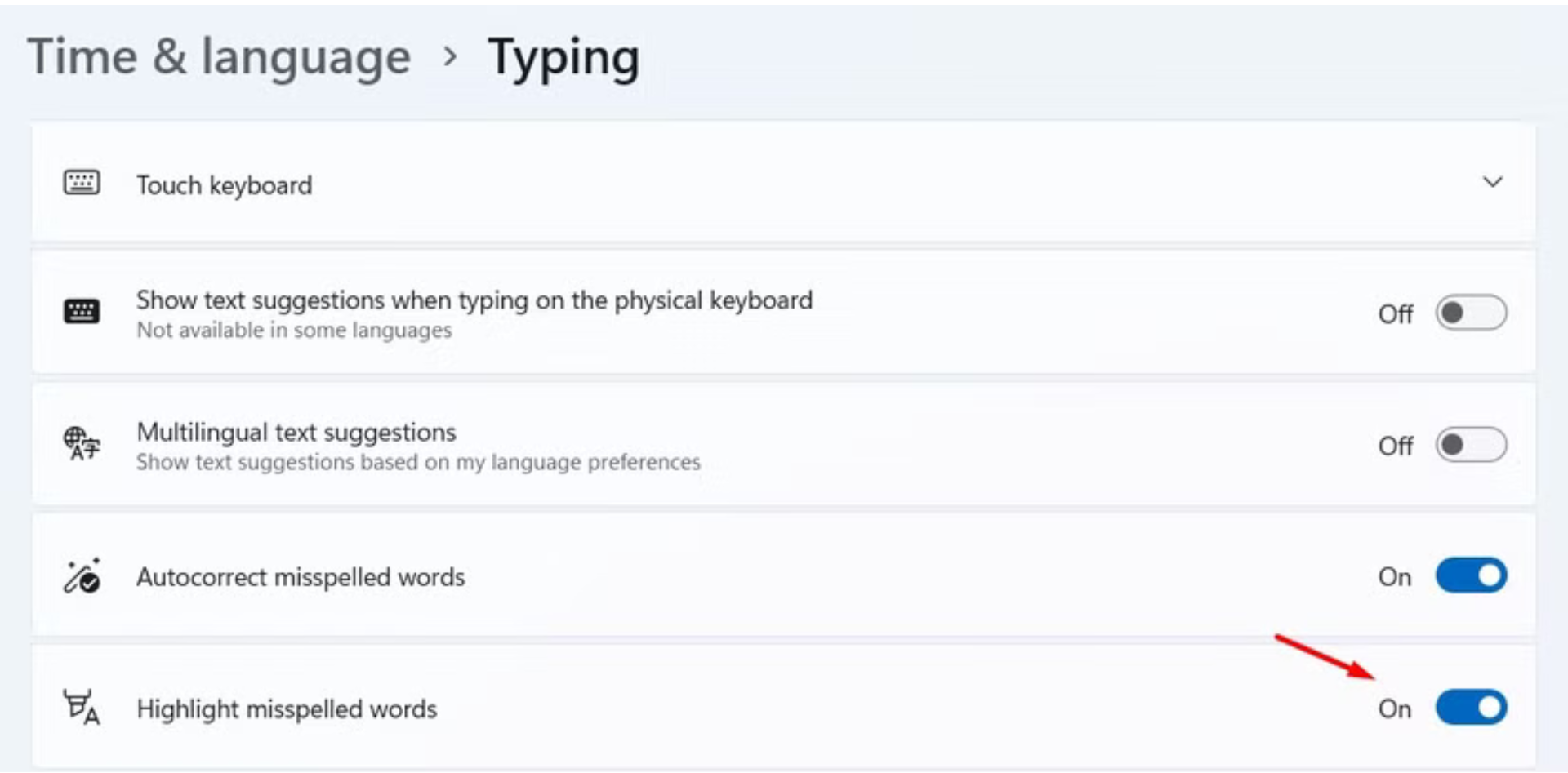The height and width of the screenshot is (773, 1568).
Task: Enable text suggestions for physical keyboard
Action: pyautogui.click(x=1471, y=313)
